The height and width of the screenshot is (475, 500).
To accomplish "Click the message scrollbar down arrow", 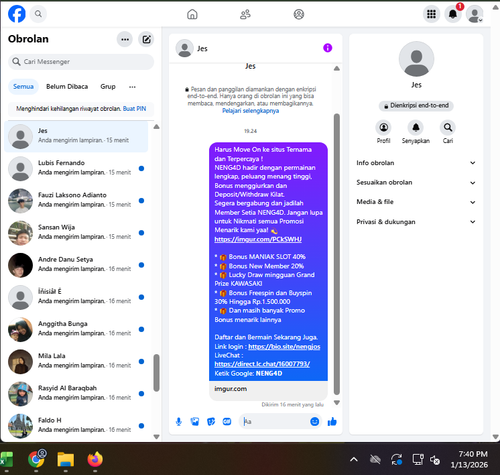I will click(x=337, y=403).
